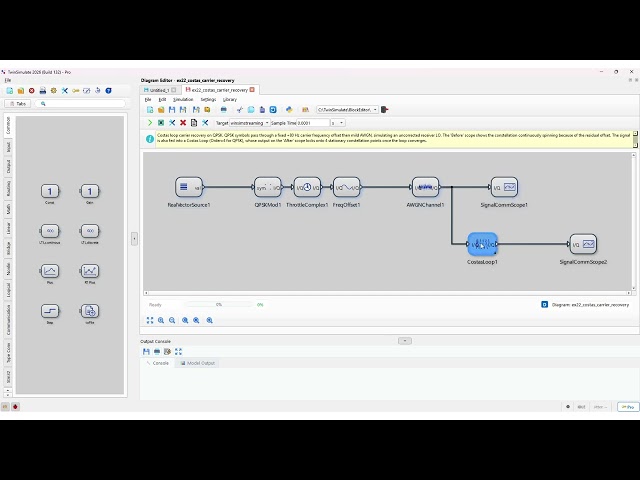Image resolution: width=640 pixels, height=480 pixels.
Task: Select the RealVectorSource1 block
Action: [x=189, y=187]
